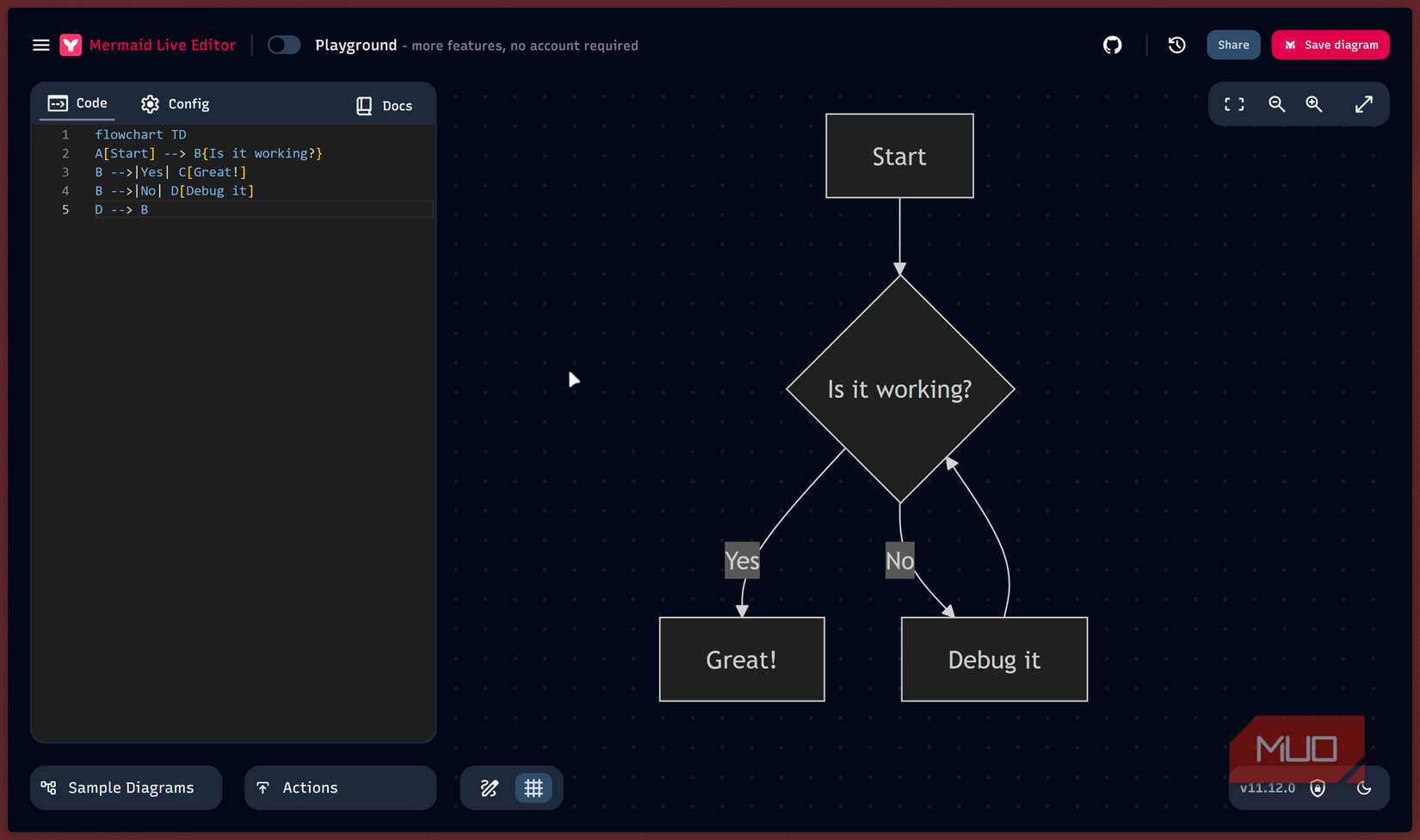This screenshot has width=1420, height=840.
Task: Click code line 'B -->|Yes| C[Great!]'
Action: point(170,172)
